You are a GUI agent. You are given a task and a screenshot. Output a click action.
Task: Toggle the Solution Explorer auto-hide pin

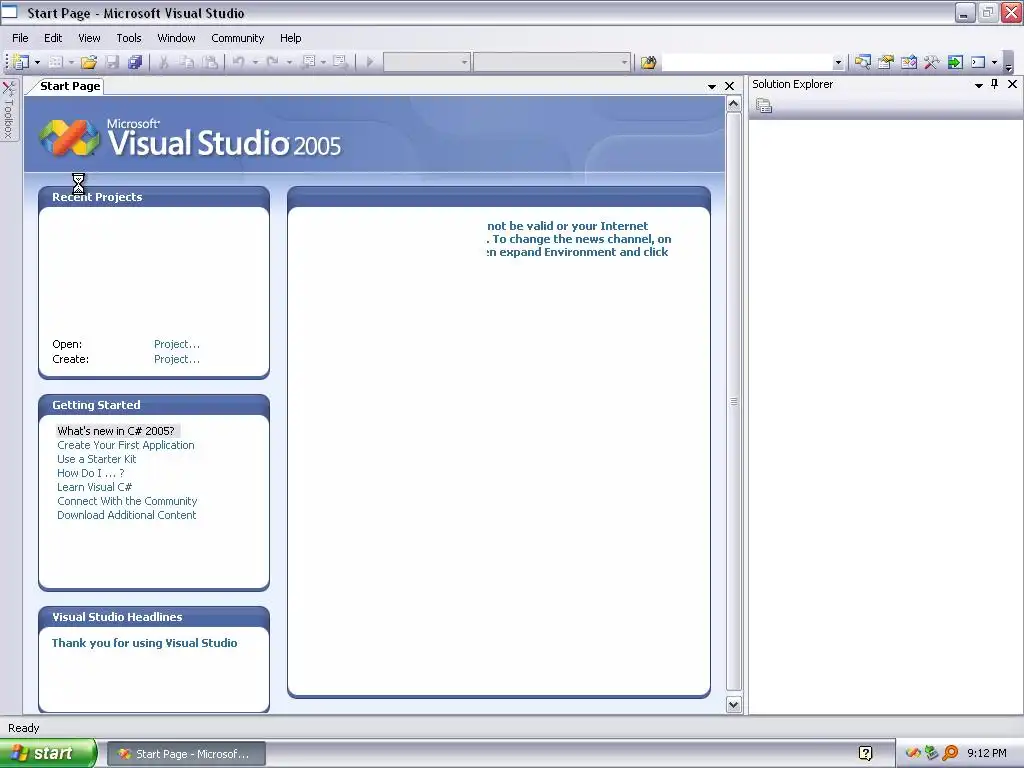(x=995, y=84)
